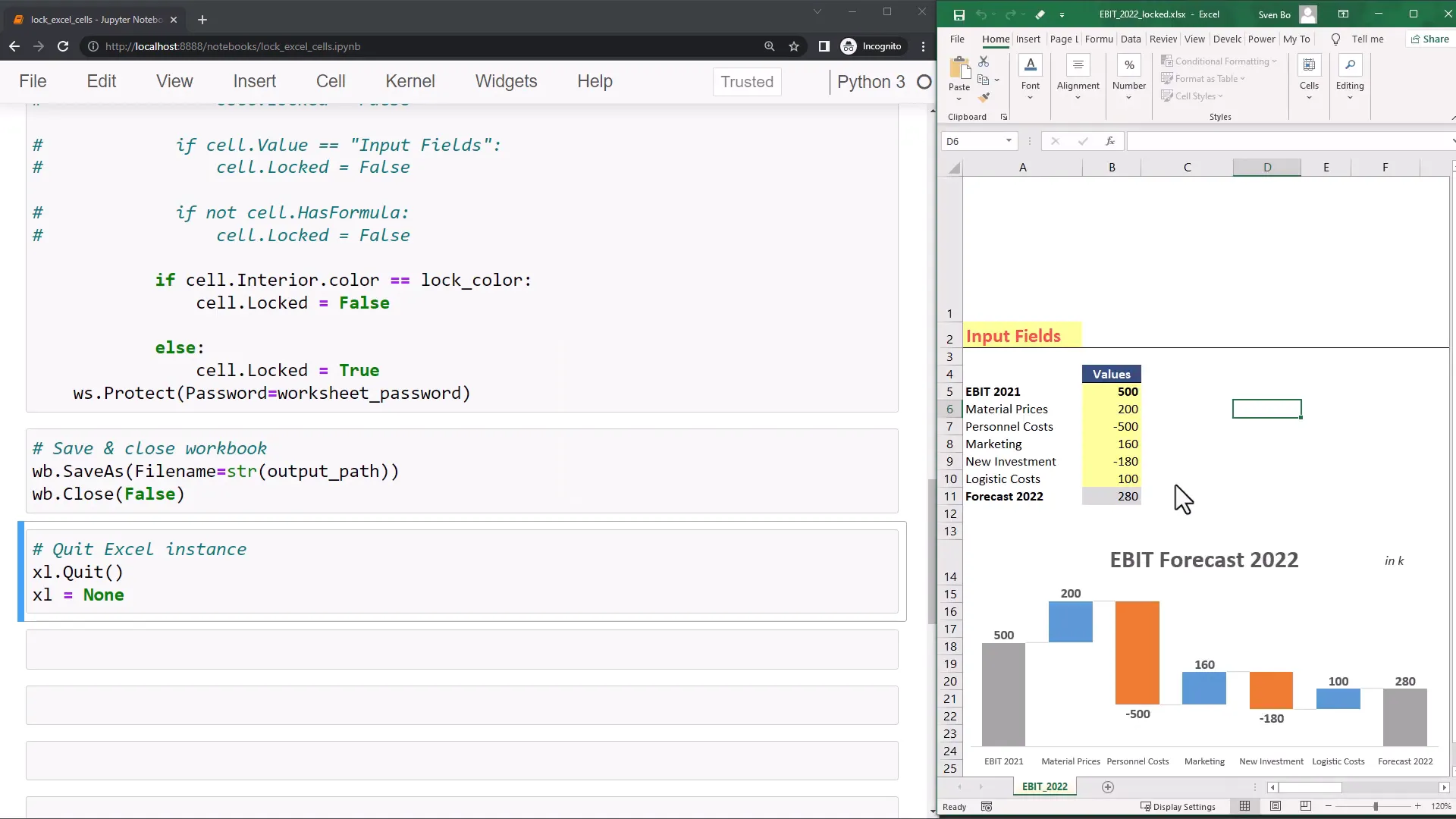Open the Paste options dropdown arrow
The height and width of the screenshot is (819, 1456).
point(959,99)
